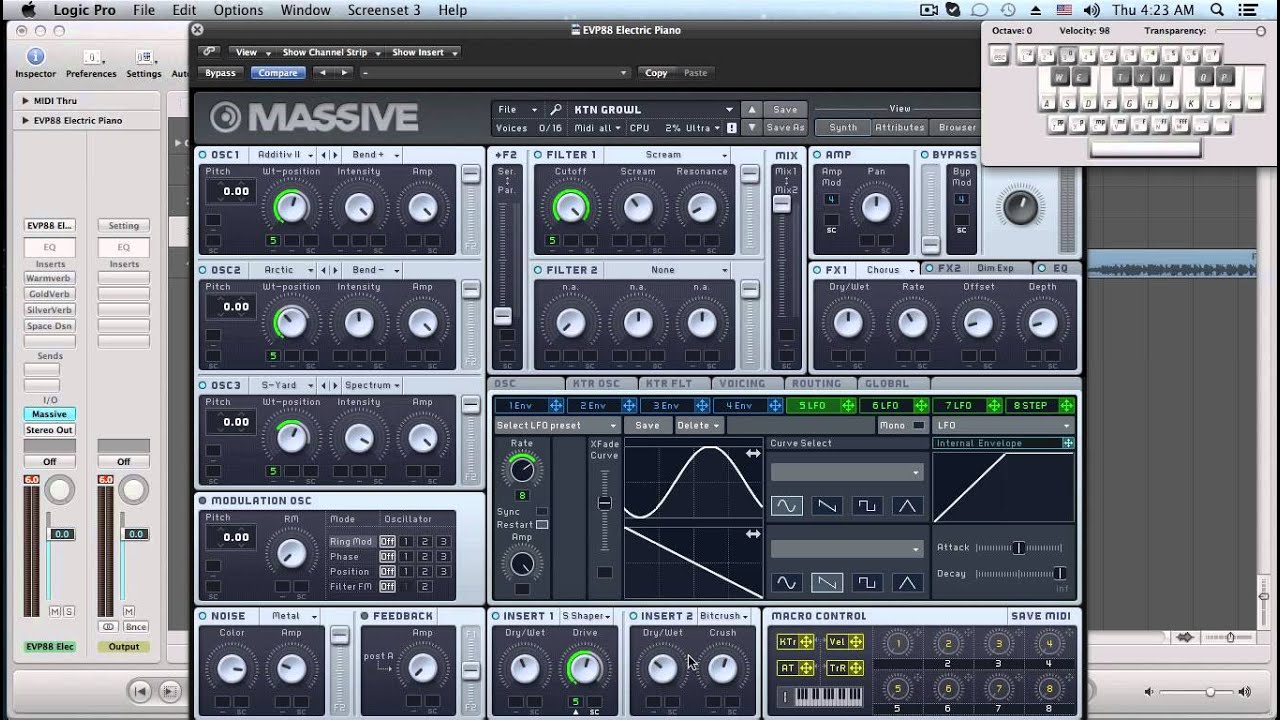Expand the MIDI Thru disclosure triangle
Viewport: 1280px width, 720px height.
[x=25, y=101]
